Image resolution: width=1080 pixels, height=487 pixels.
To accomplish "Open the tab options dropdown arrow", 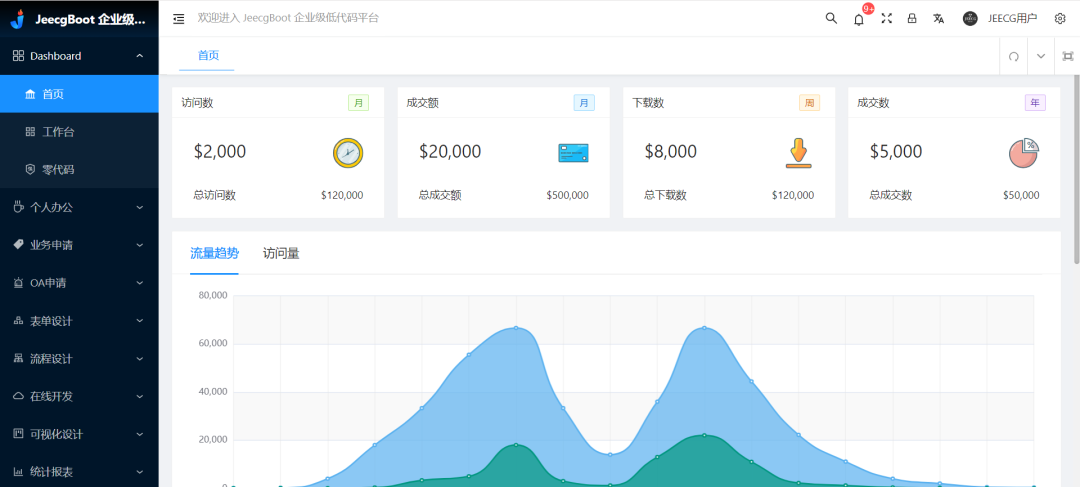I will pyautogui.click(x=1040, y=56).
